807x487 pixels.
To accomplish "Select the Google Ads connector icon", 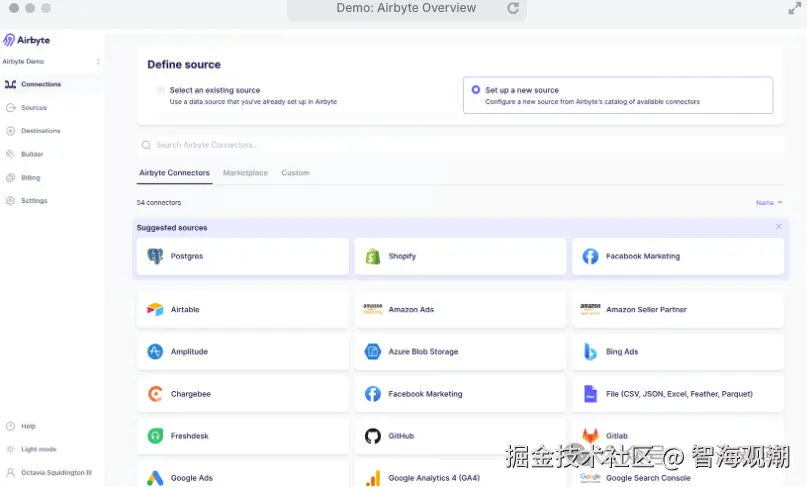I will tap(155, 478).
